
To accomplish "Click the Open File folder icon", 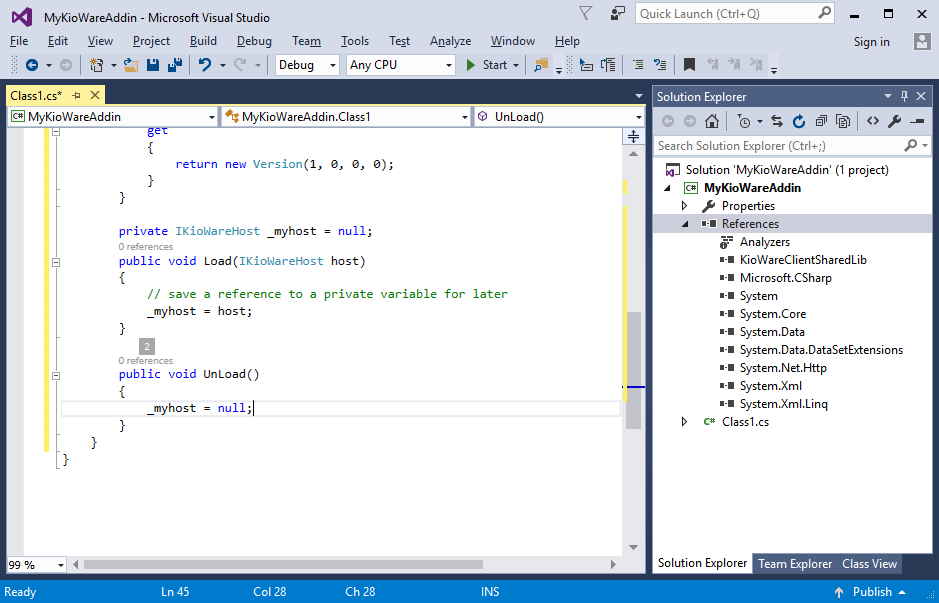I will [x=131, y=65].
